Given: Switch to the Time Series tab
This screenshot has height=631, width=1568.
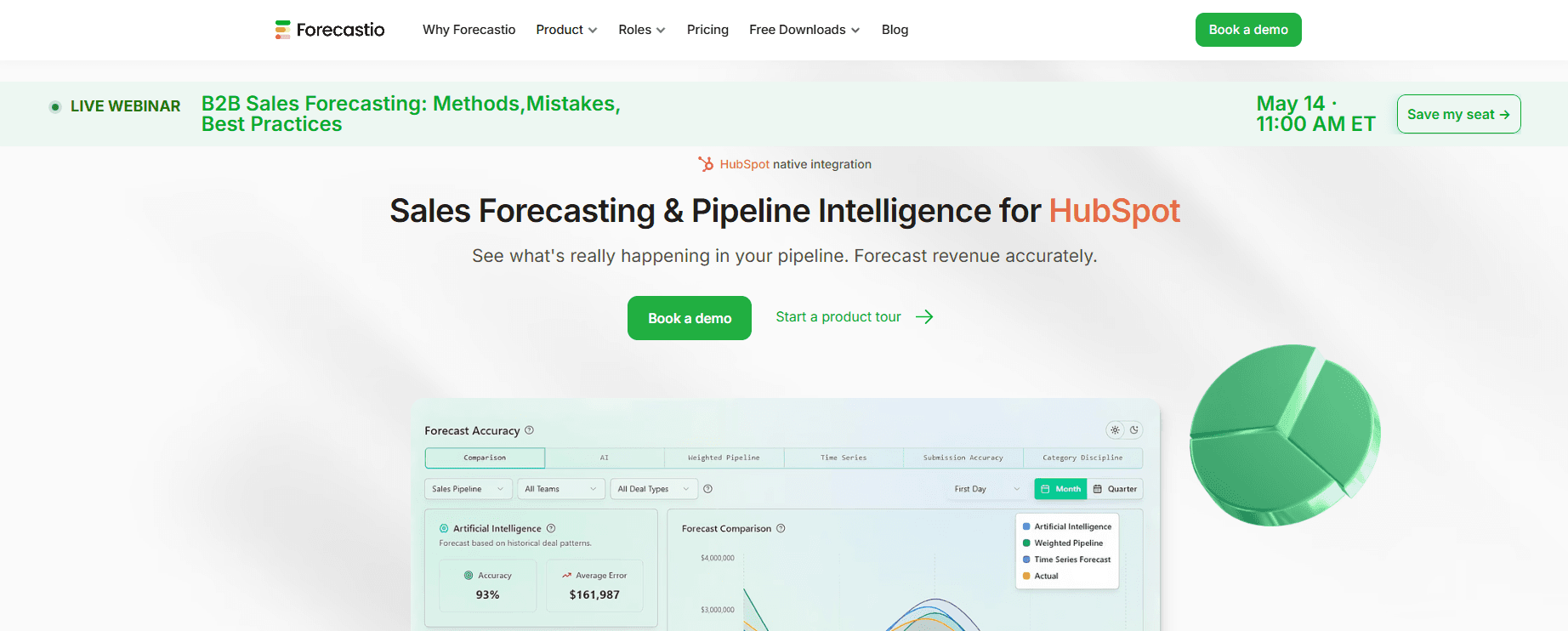Looking at the screenshot, I should tap(844, 458).
